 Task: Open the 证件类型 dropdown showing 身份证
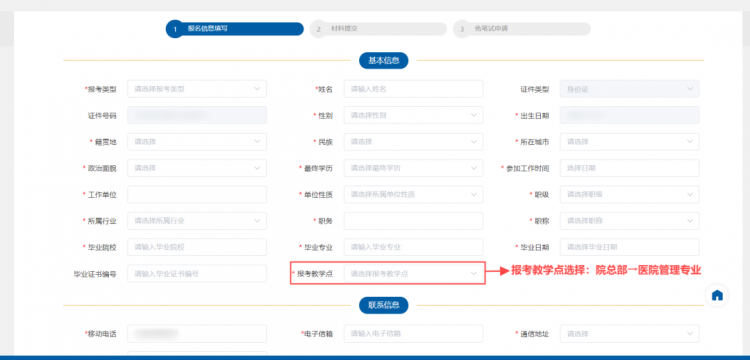pyautogui.click(x=629, y=89)
